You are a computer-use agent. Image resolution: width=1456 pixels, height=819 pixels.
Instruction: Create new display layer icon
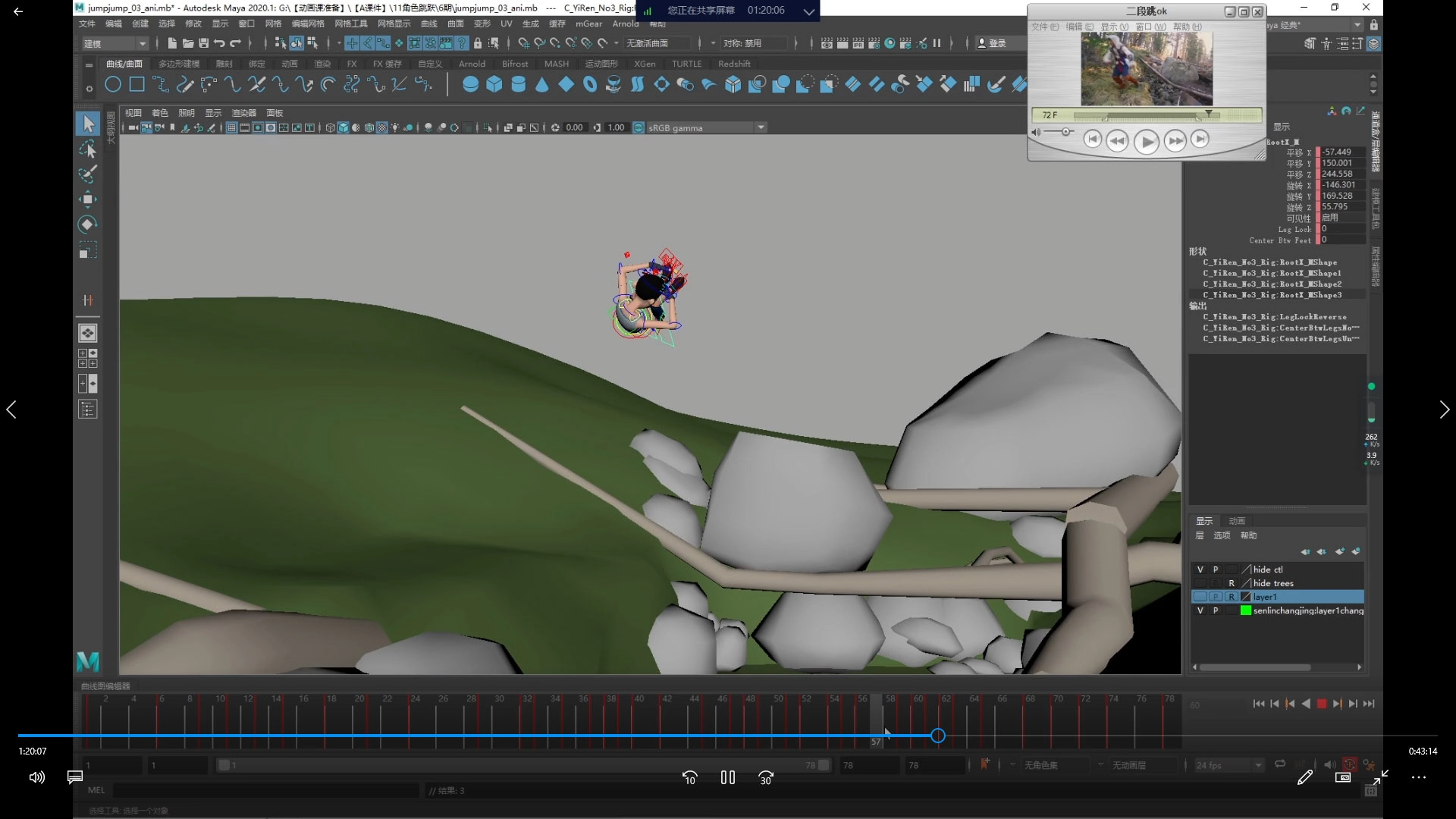click(x=1339, y=551)
